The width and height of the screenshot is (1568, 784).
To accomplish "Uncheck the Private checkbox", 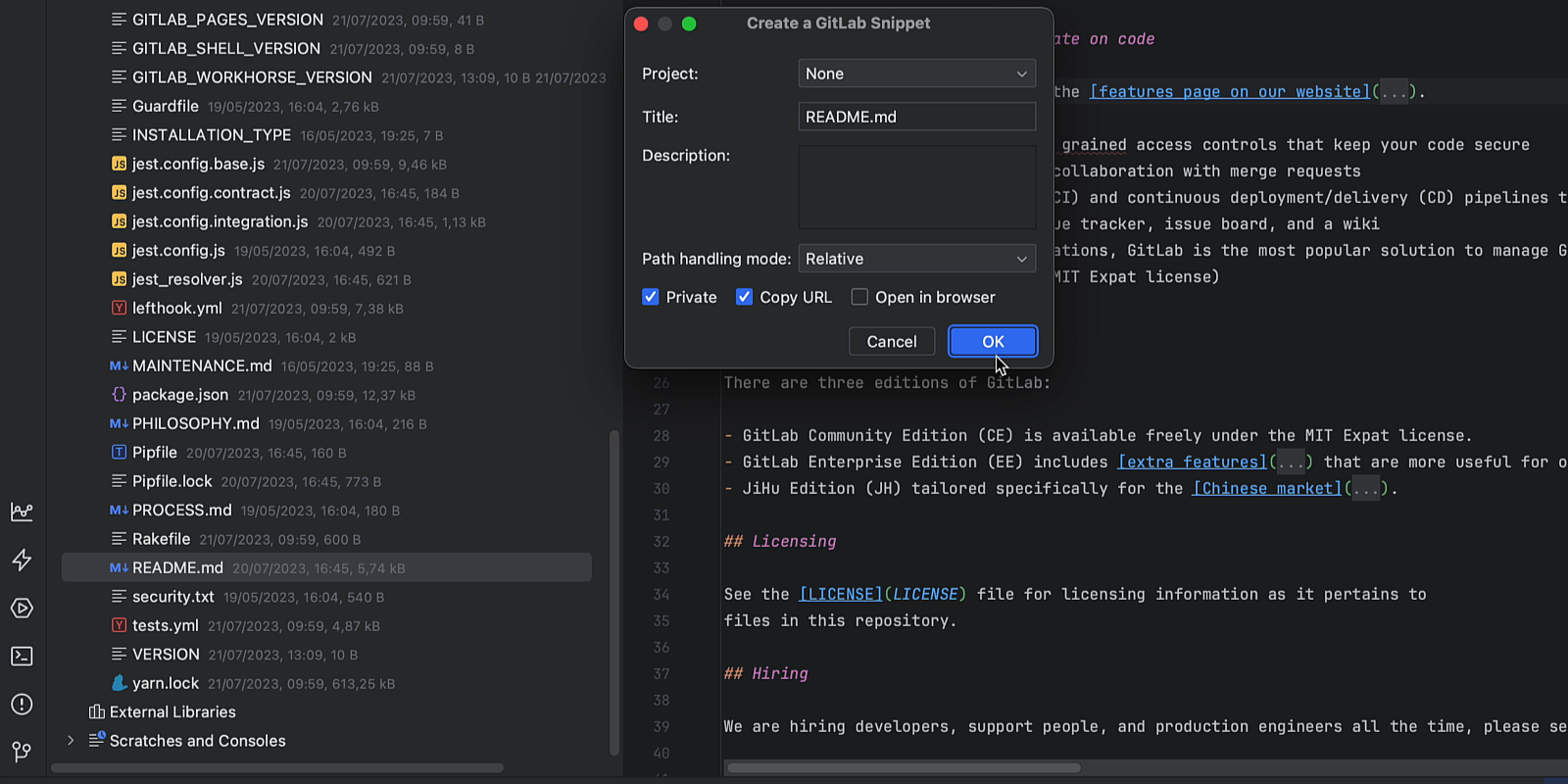I will (651, 297).
